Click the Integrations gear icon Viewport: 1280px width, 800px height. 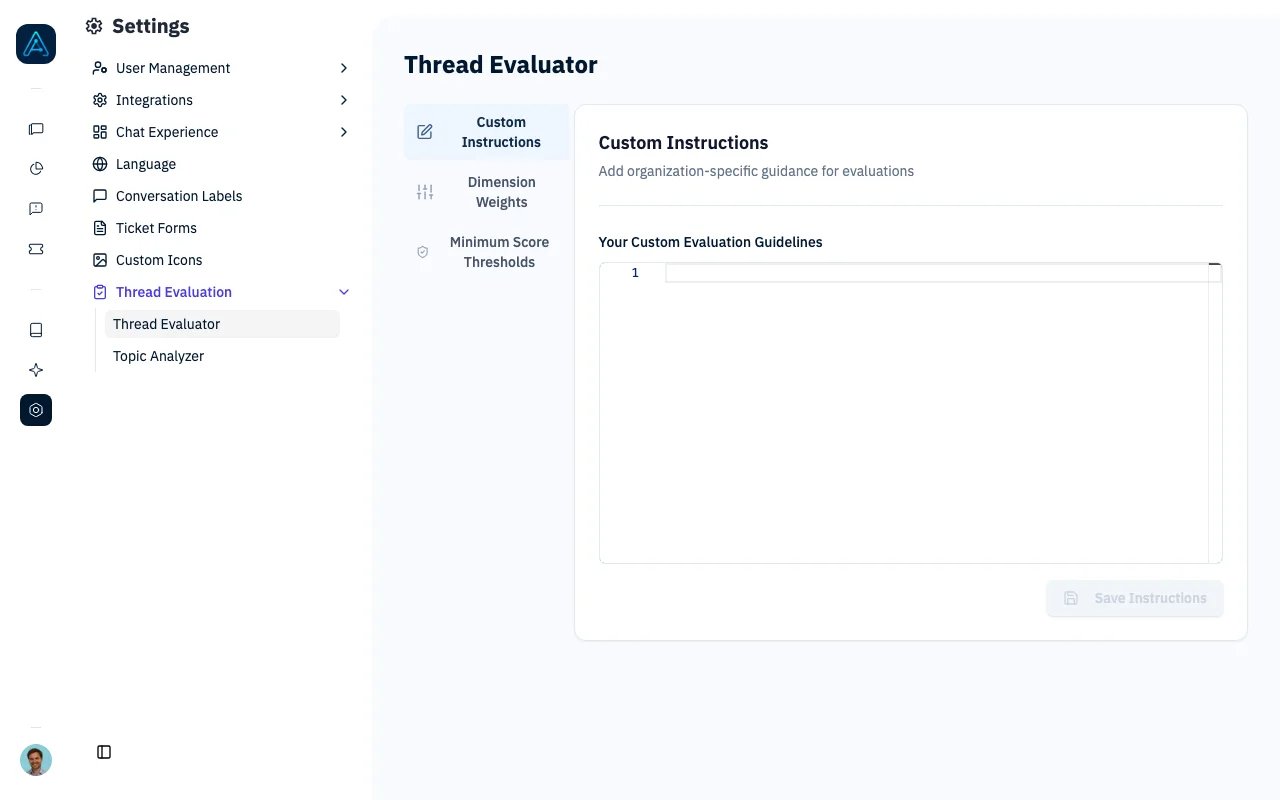point(100,100)
